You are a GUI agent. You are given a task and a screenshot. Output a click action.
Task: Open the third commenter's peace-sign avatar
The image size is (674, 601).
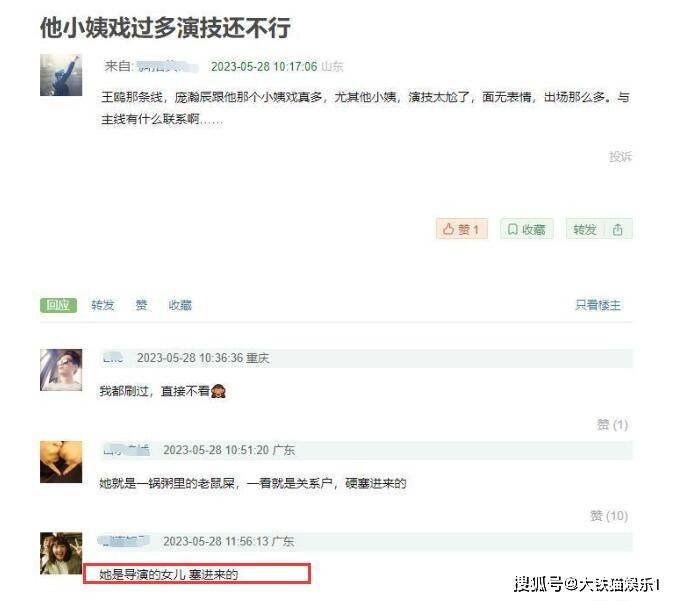pyautogui.click(x=61, y=553)
